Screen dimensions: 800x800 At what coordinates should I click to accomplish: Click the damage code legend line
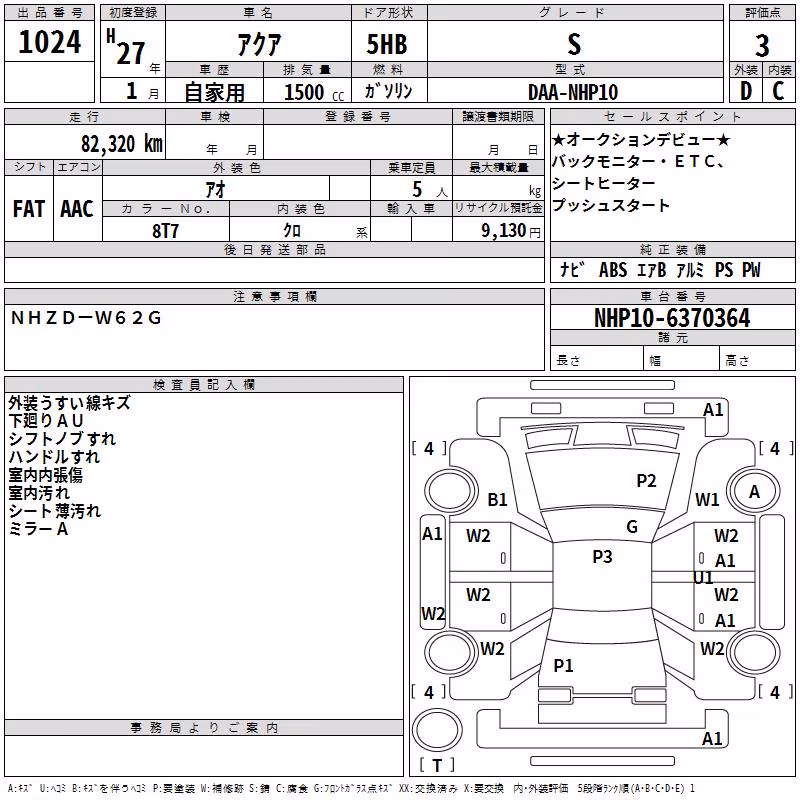coord(351,789)
